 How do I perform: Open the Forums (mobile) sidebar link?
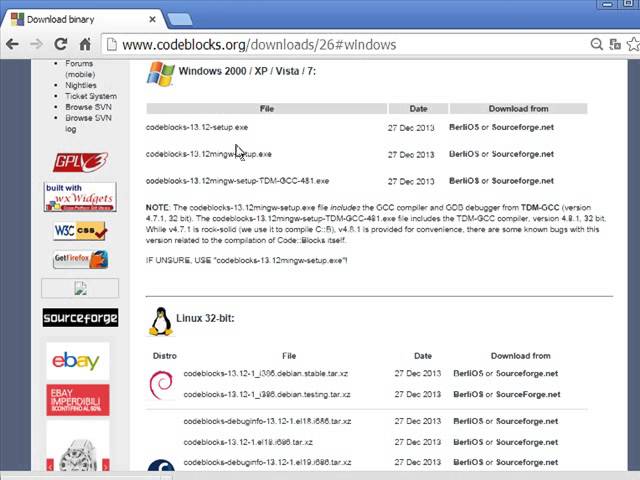80,69
